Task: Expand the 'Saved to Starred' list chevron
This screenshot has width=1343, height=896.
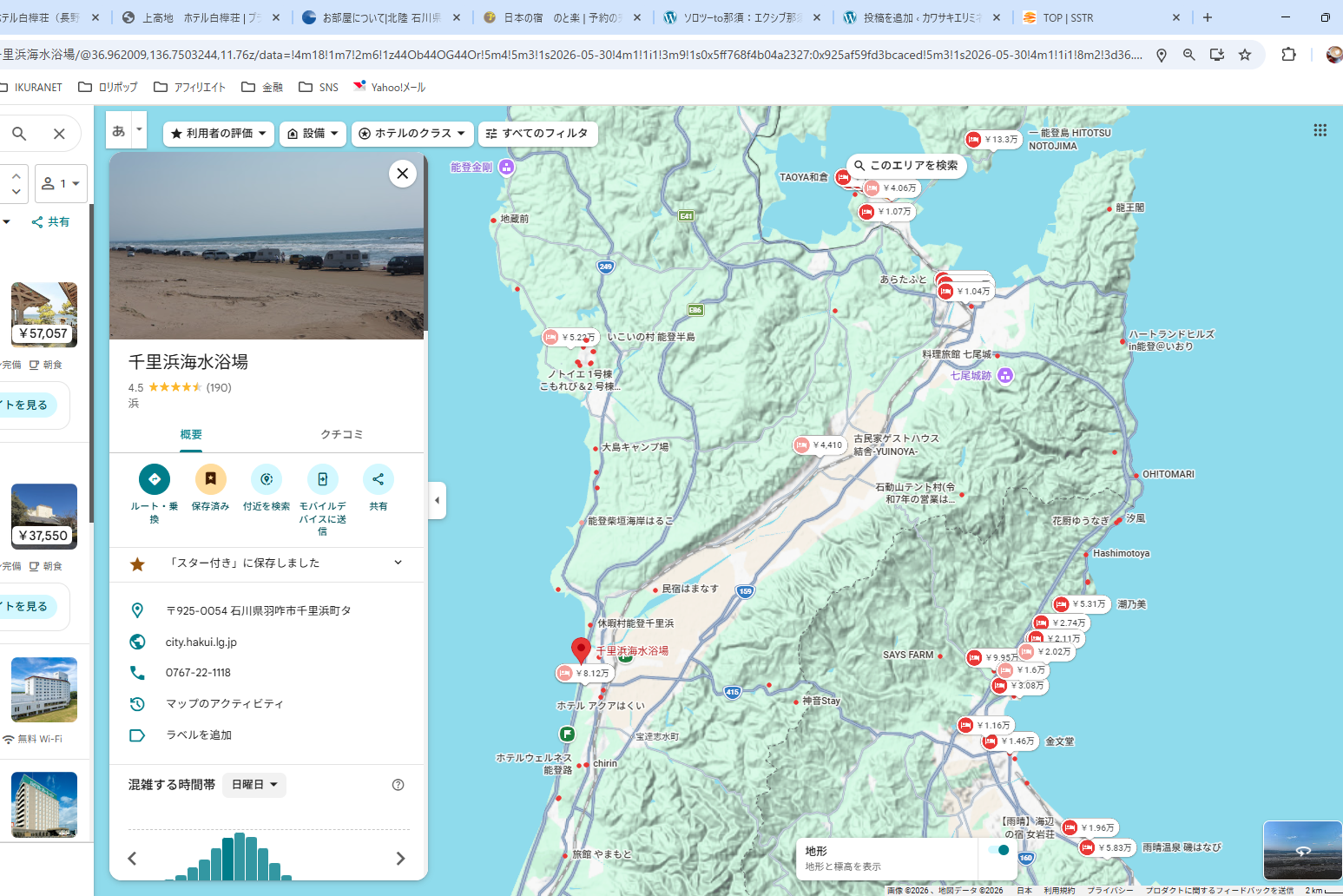Action: (398, 563)
